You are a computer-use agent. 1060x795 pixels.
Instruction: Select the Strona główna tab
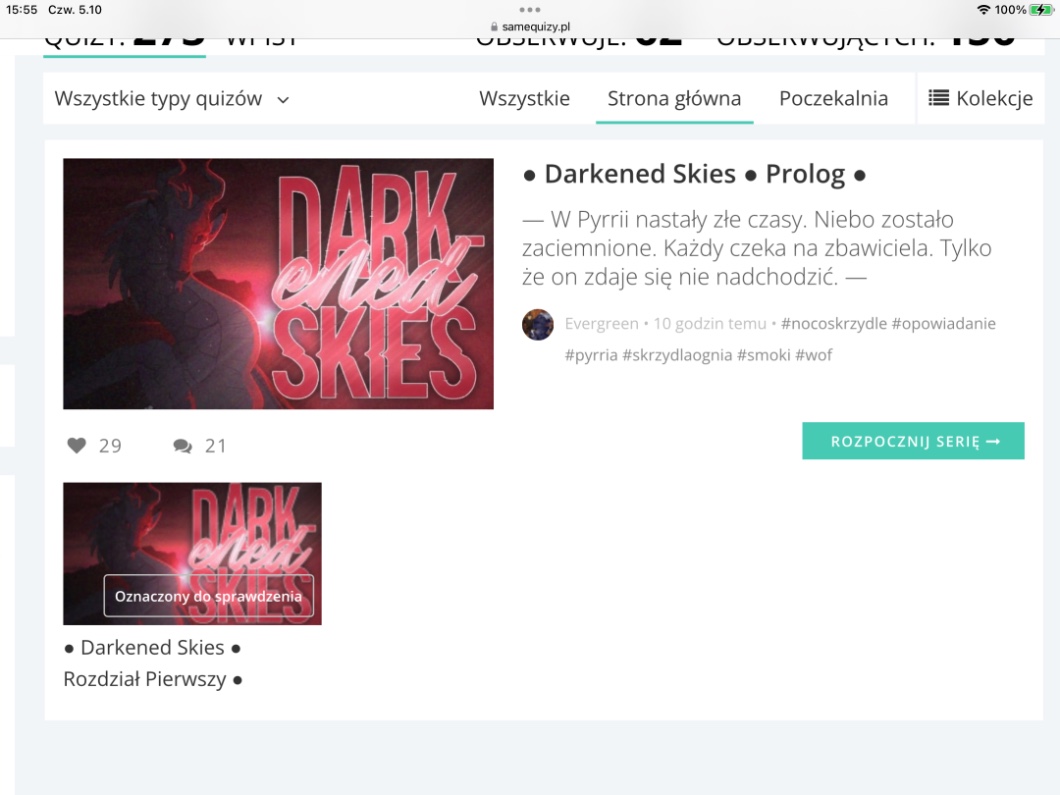[x=674, y=99]
